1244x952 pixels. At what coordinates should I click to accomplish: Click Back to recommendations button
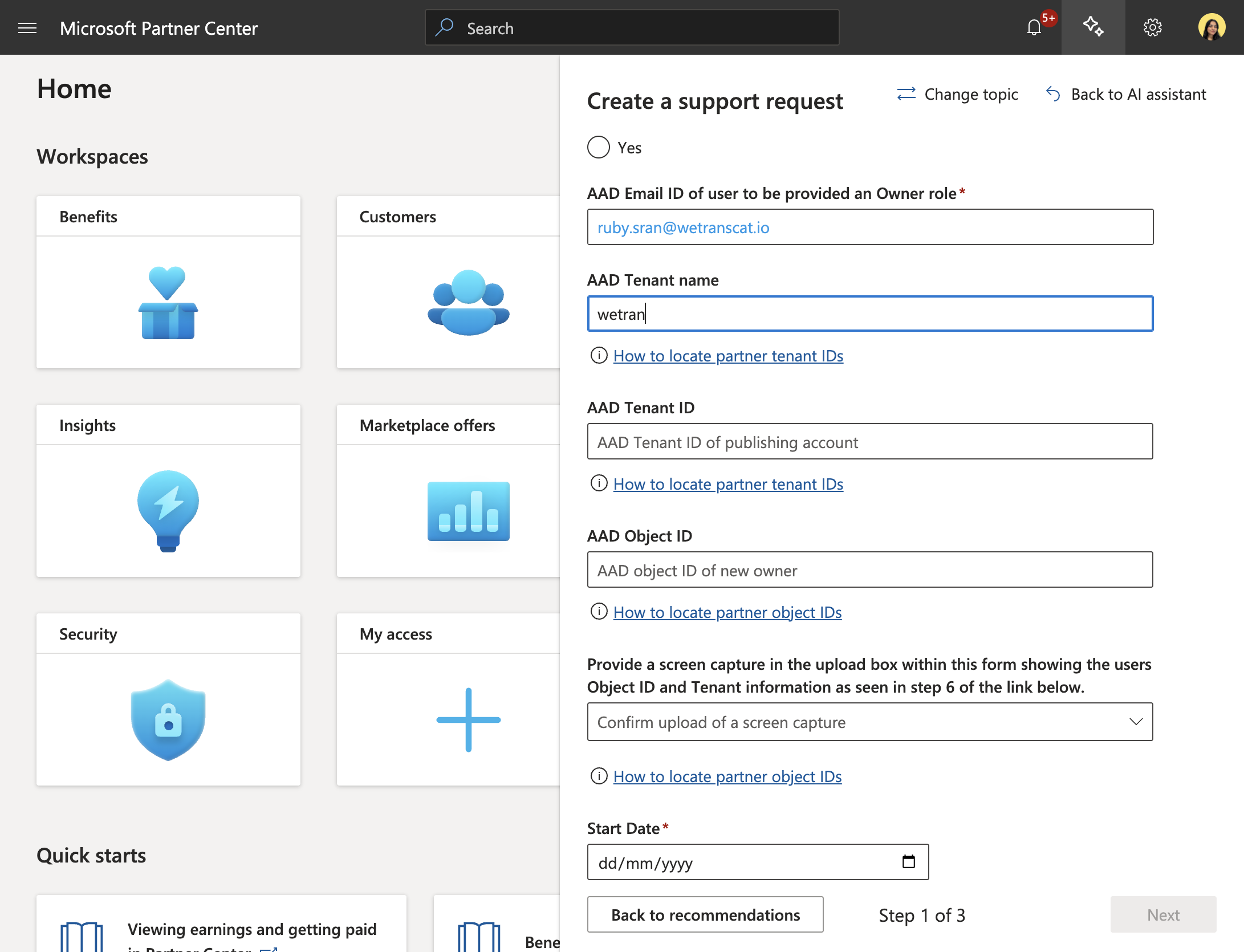705,914
